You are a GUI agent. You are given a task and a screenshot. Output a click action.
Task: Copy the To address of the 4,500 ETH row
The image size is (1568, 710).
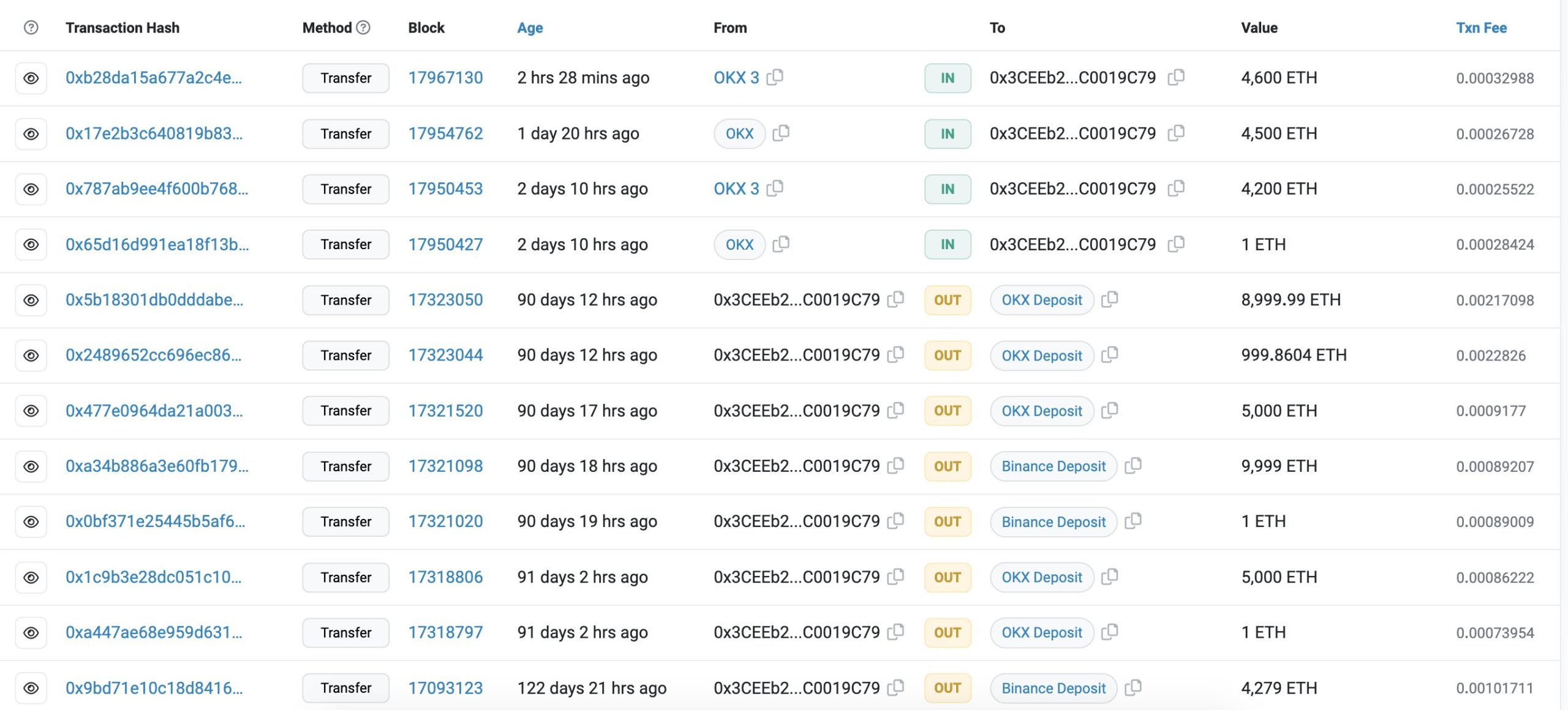(x=1175, y=133)
